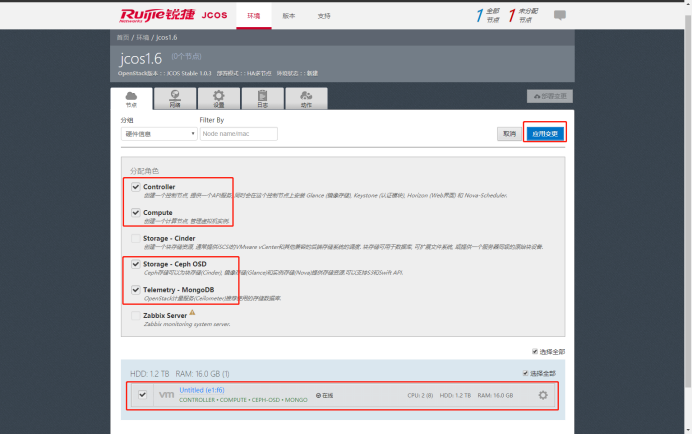Viewport: 693px width, 434px height.
Task: Uncheck the Controller role checkbox
Action: tap(136, 187)
